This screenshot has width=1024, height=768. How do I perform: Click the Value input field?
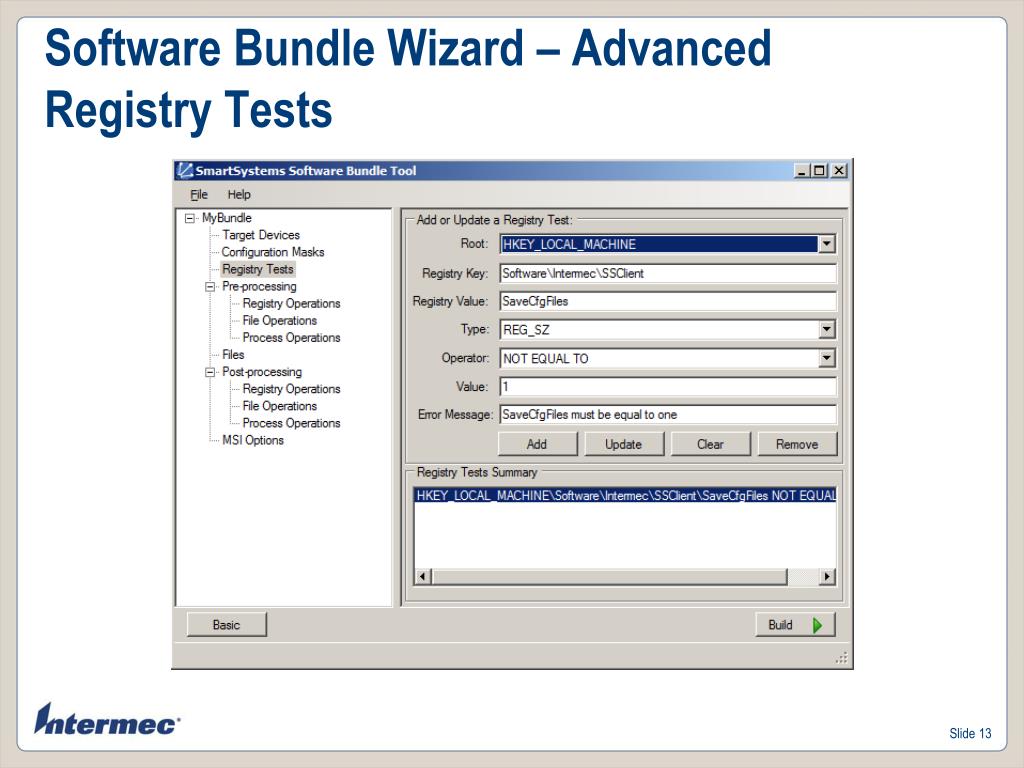pyautogui.click(x=668, y=387)
